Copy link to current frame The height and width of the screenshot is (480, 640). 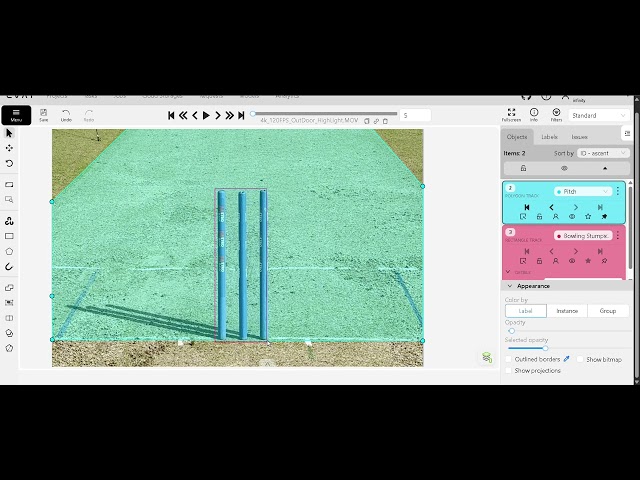[376, 121]
